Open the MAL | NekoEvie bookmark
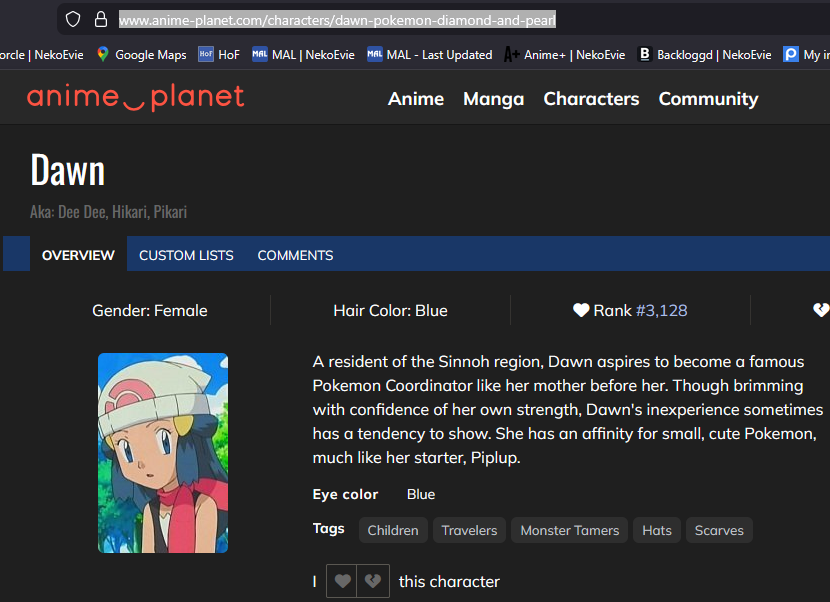This screenshot has width=830, height=602. pos(303,55)
